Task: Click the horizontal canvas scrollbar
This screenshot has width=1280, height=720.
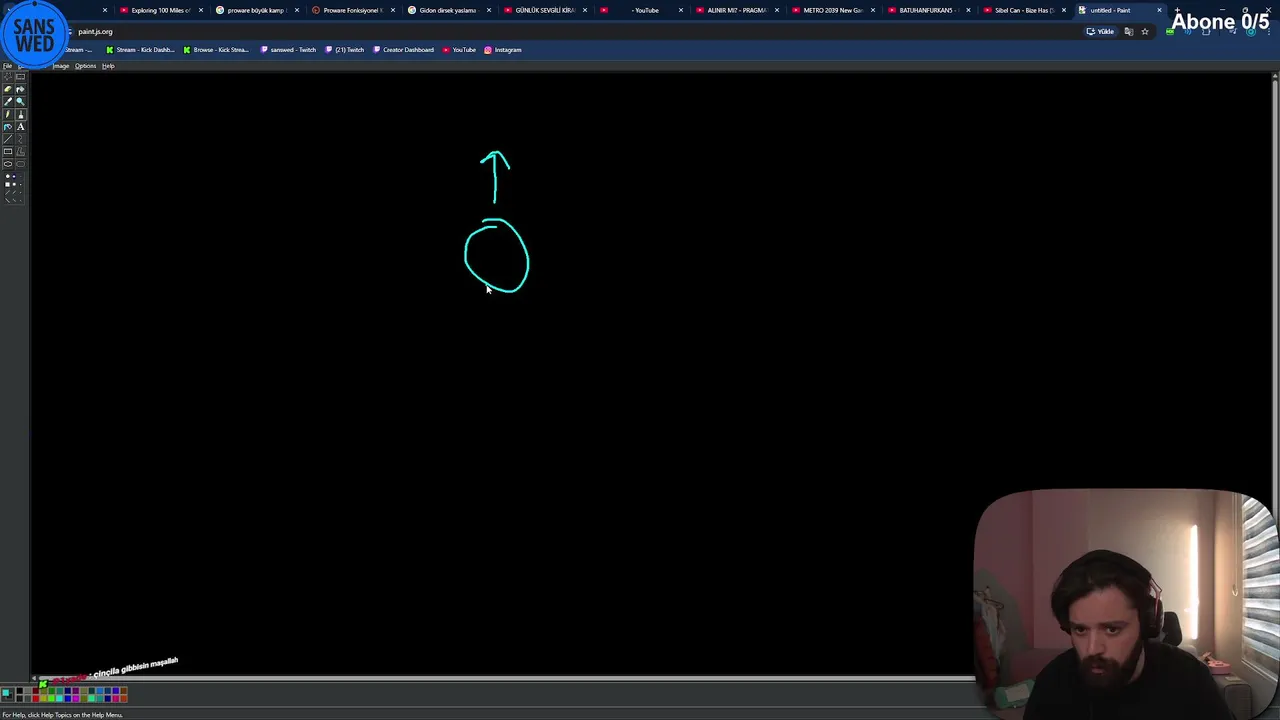Action: click(505, 678)
